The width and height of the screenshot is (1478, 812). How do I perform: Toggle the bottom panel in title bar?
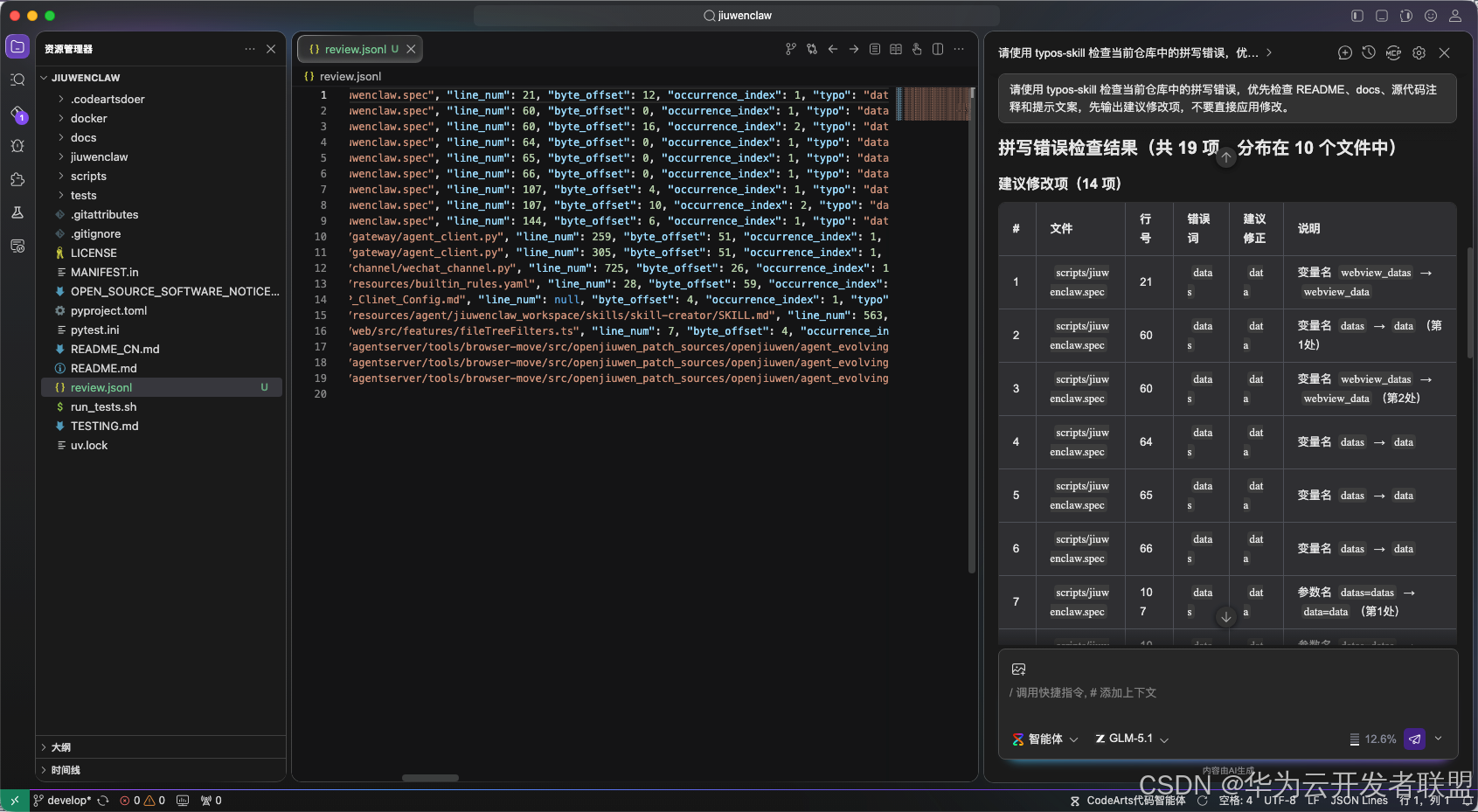pos(1382,16)
